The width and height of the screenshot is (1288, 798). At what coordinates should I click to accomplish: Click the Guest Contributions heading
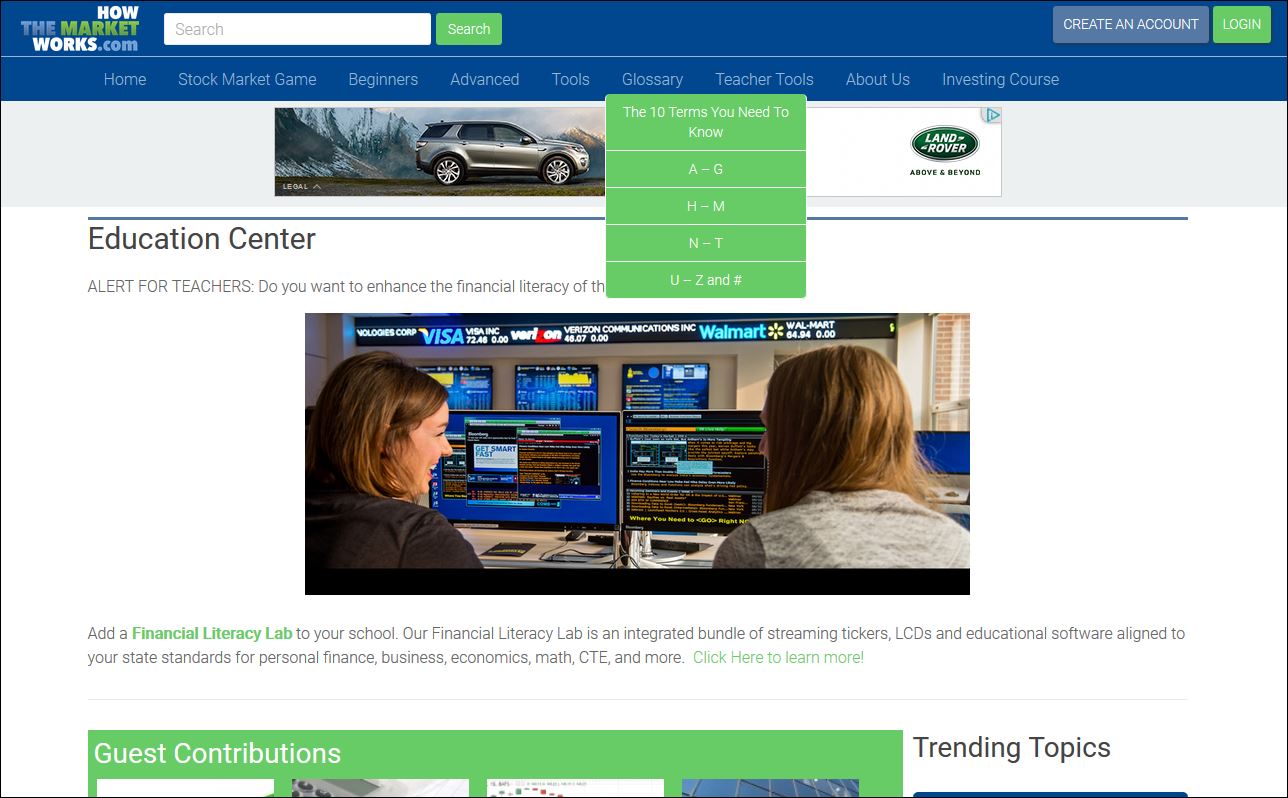point(217,753)
